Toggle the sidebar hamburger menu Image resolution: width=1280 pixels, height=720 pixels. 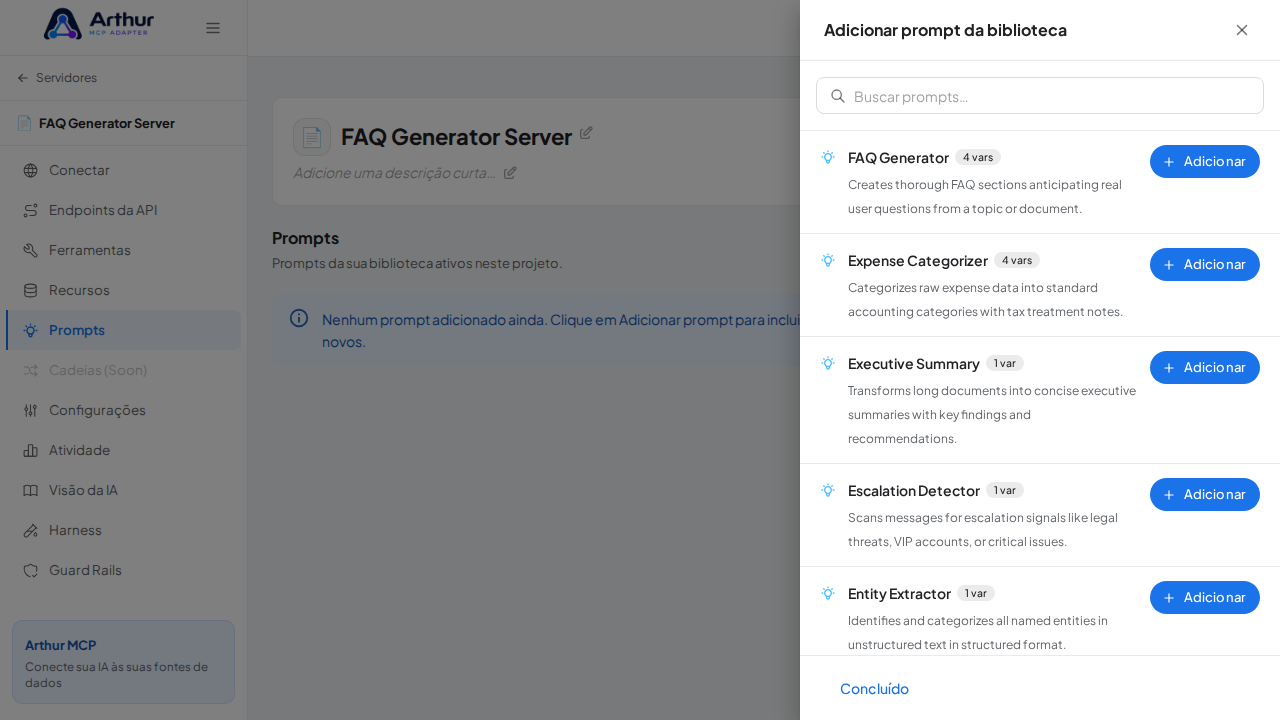213,28
